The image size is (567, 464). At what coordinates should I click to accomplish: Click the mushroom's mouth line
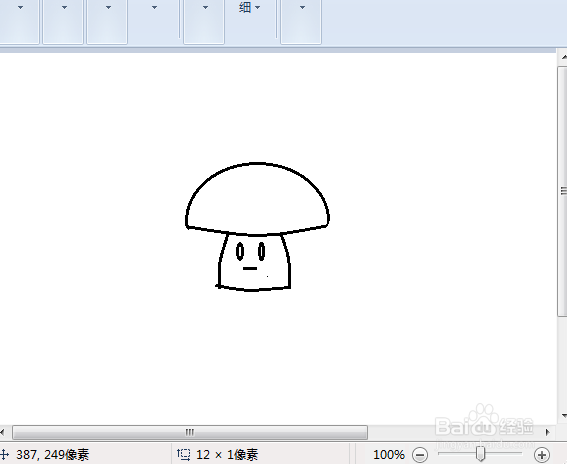pyautogui.click(x=250, y=268)
